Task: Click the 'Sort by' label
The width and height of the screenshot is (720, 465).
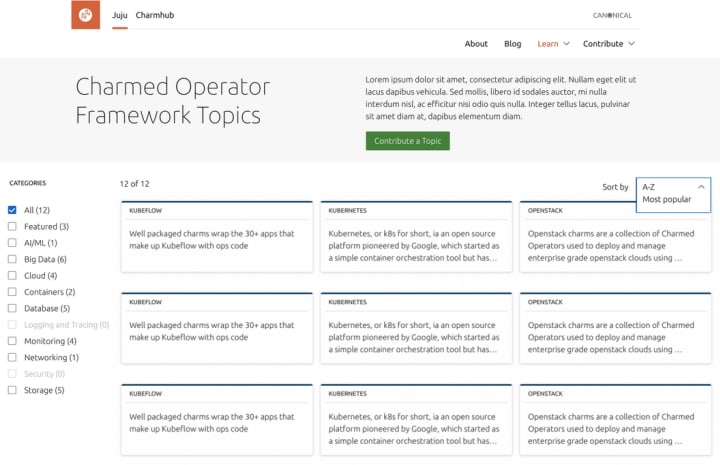Action: click(615, 187)
